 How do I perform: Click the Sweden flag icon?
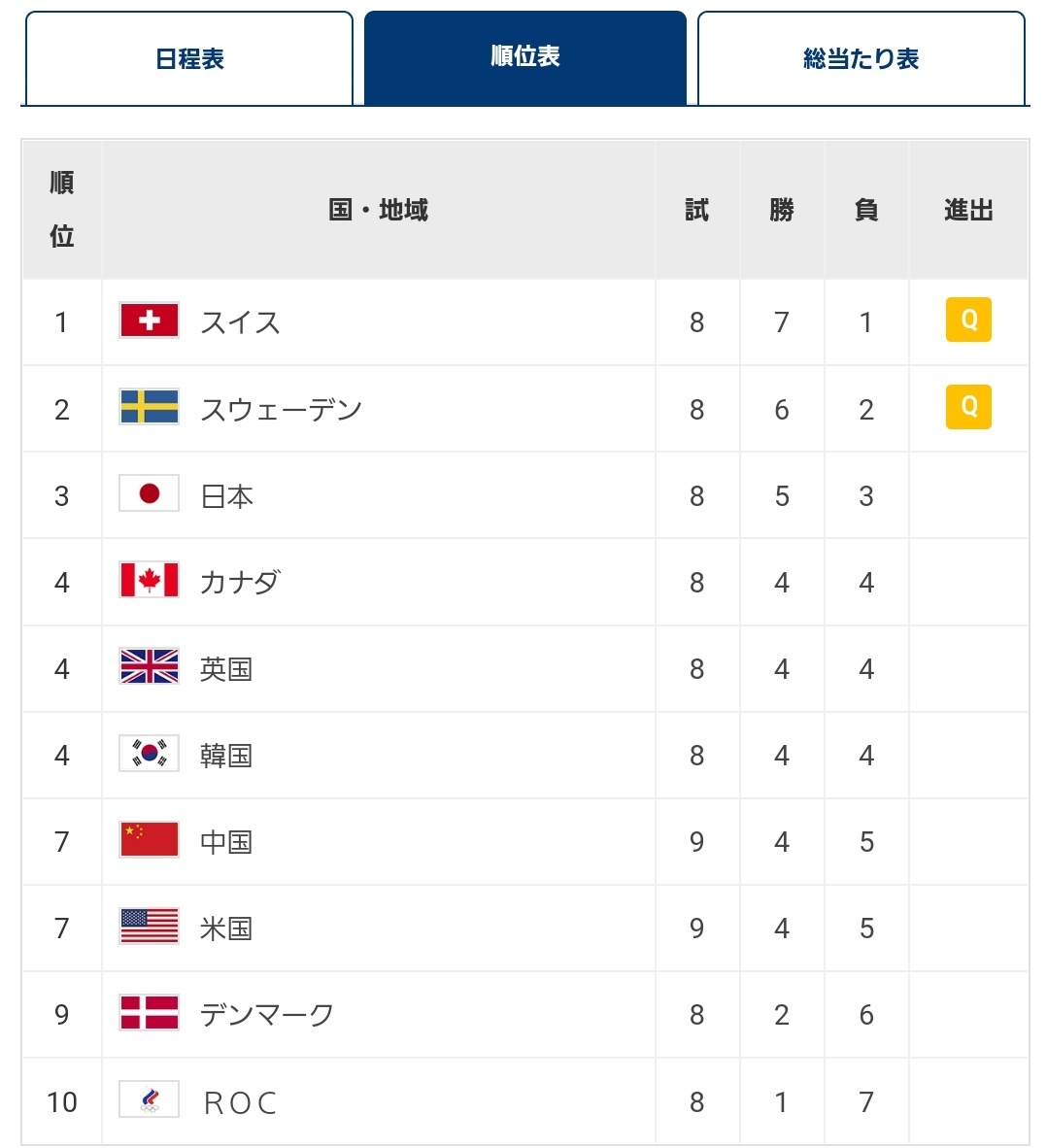(x=150, y=407)
